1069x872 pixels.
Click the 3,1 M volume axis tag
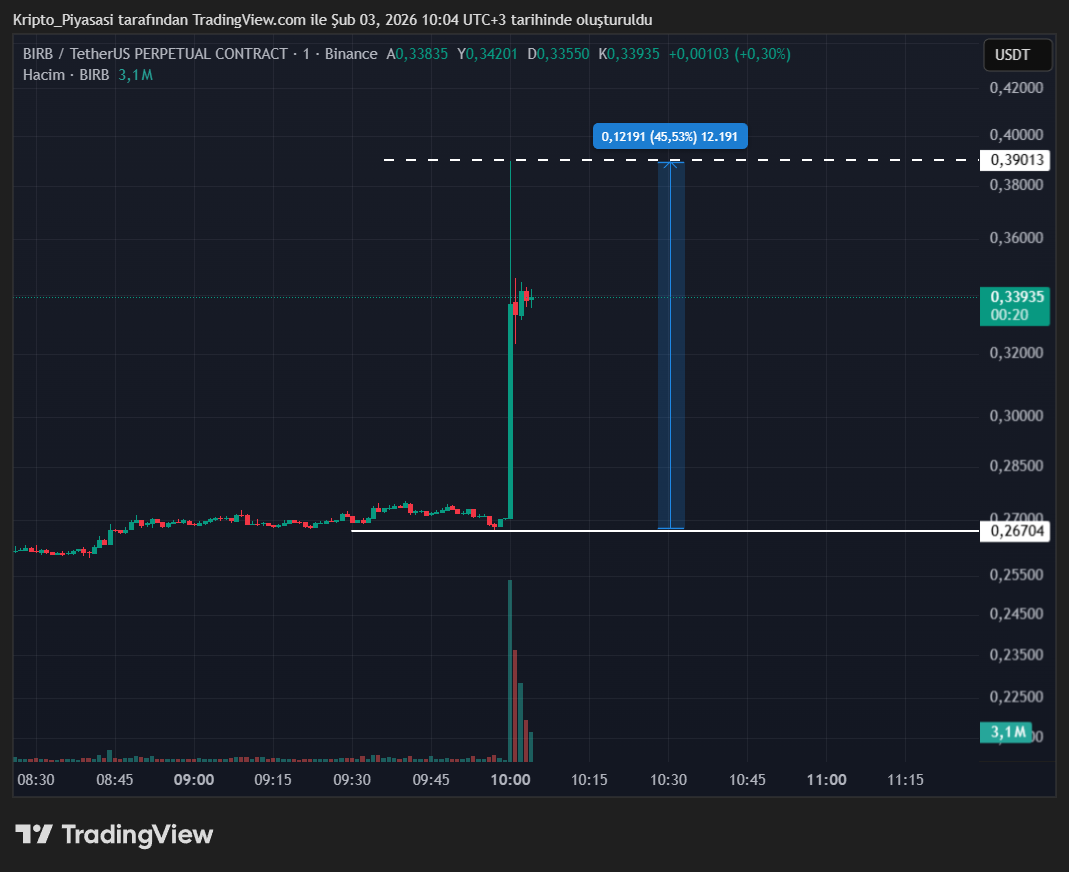pos(1006,732)
